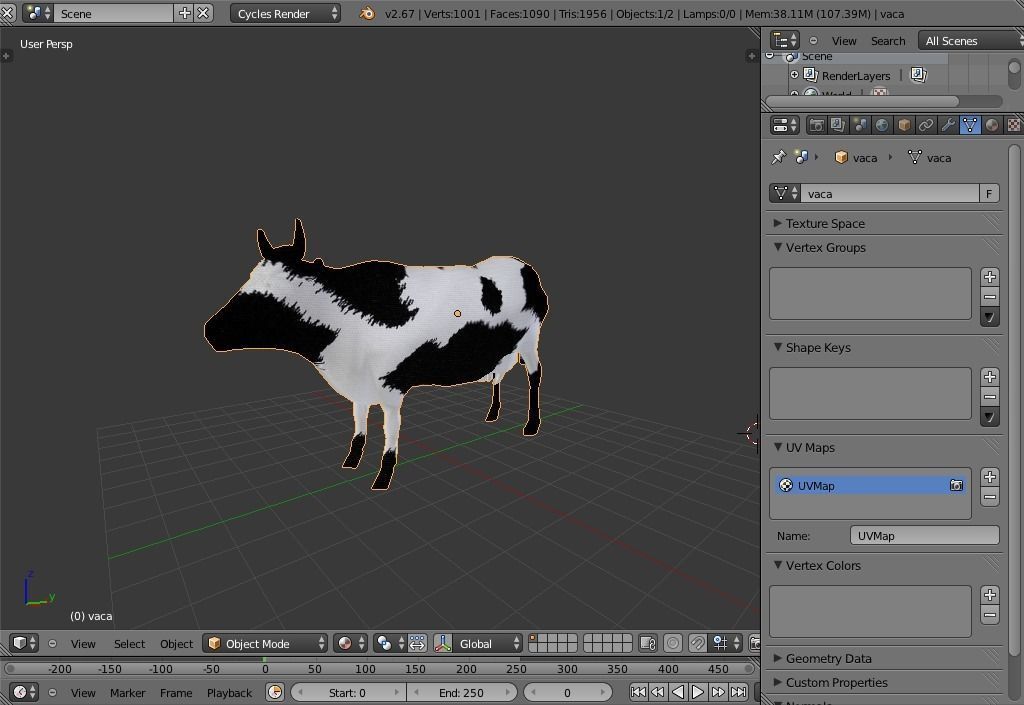The width and height of the screenshot is (1024, 705).
Task: Click the add Scene plus button
Action: (x=185, y=13)
